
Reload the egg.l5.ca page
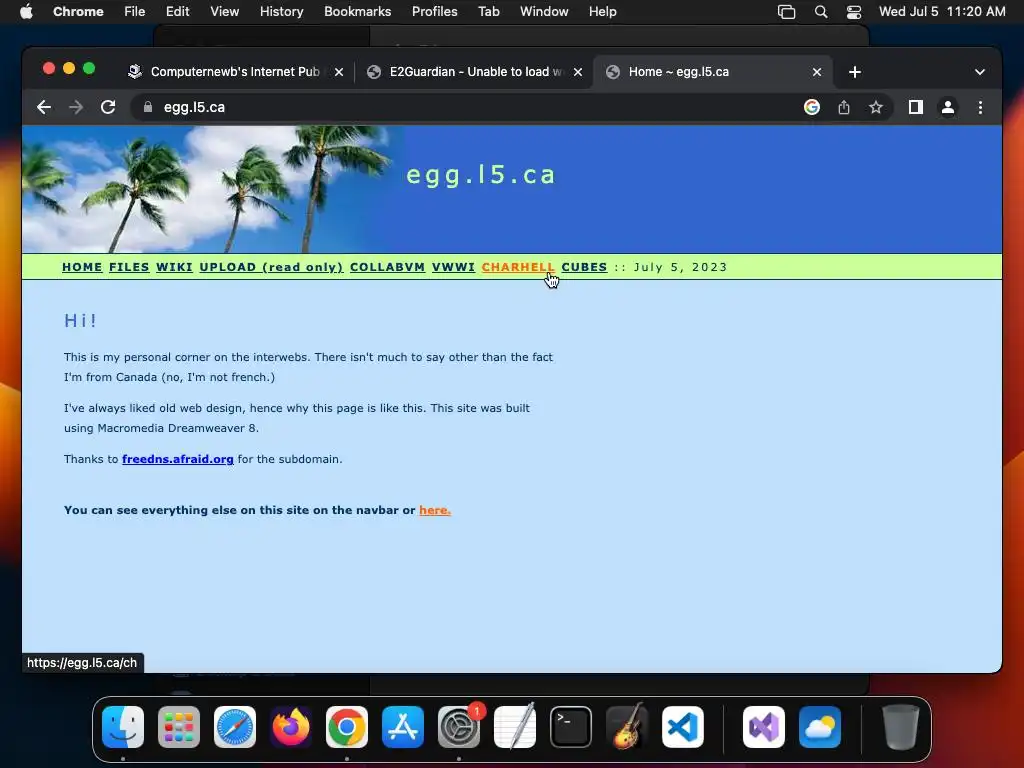tap(108, 107)
